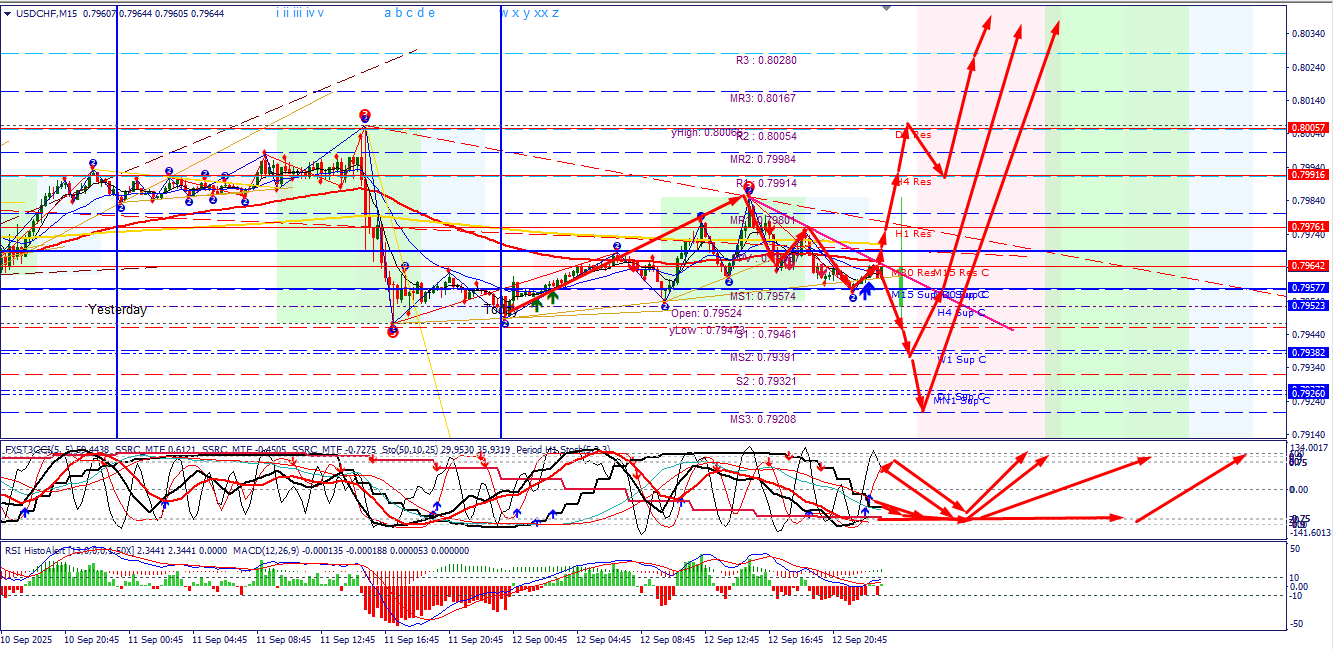Click the 0.79642 current price tag

(x=1308, y=266)
